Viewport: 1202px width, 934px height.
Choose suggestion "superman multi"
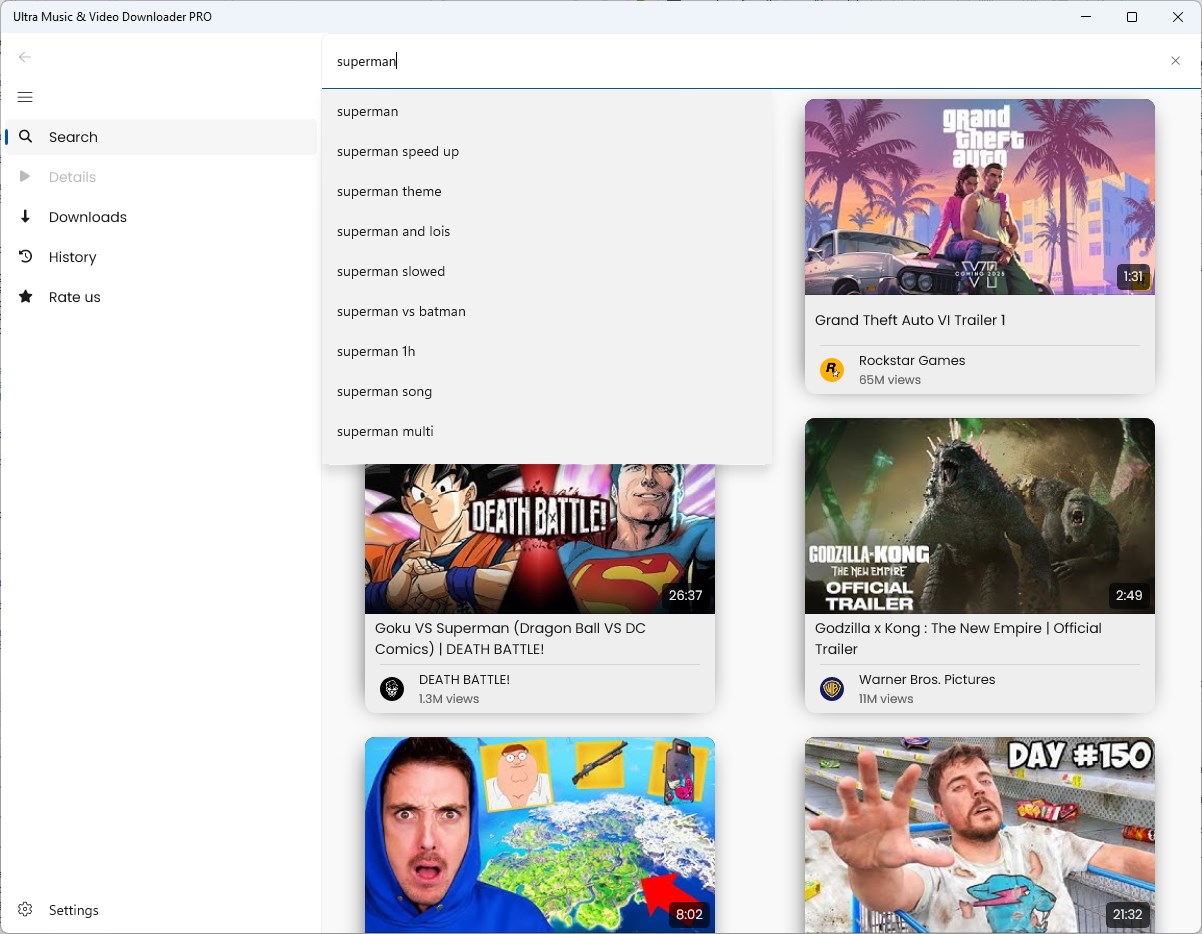click(x=547, y=431)
